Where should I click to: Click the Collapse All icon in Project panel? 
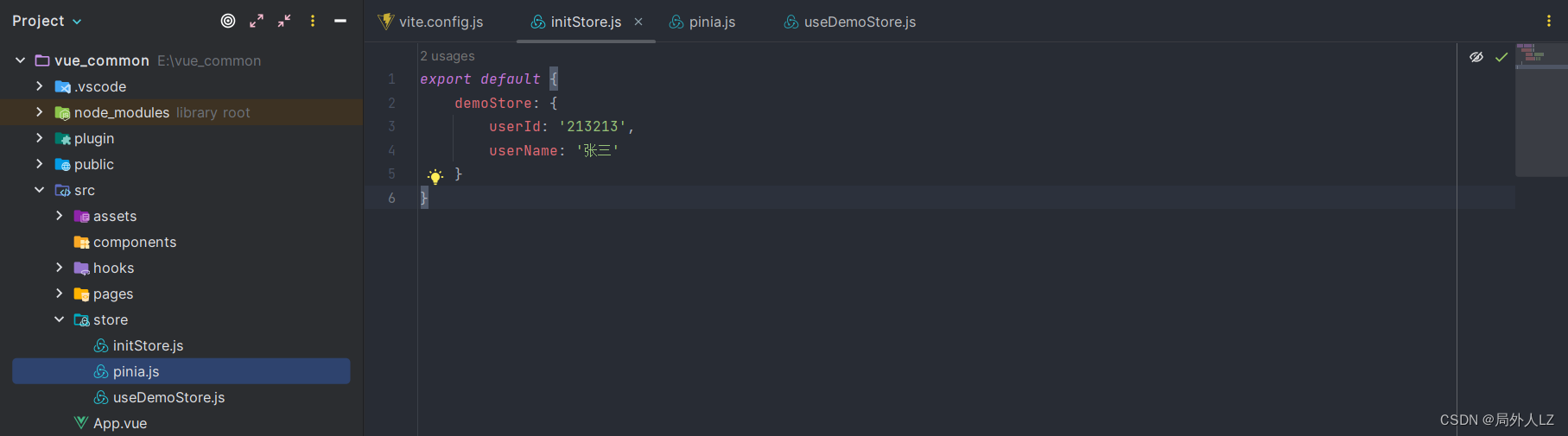(x=284, y=21)
